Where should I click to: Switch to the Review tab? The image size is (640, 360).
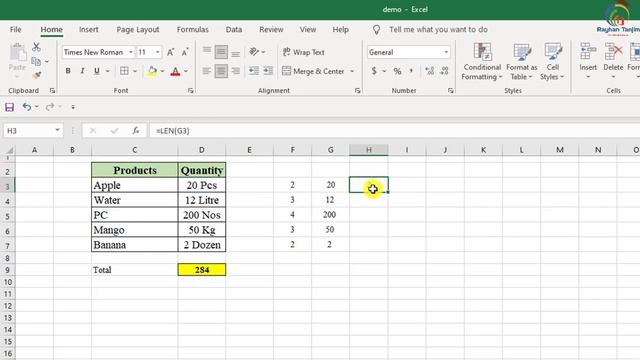tap(271, 29)
